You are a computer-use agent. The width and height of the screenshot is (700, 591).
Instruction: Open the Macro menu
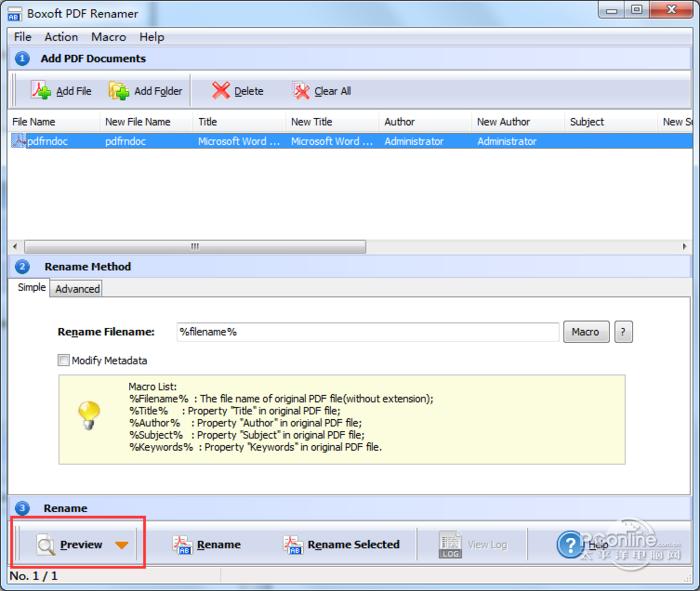108,37
